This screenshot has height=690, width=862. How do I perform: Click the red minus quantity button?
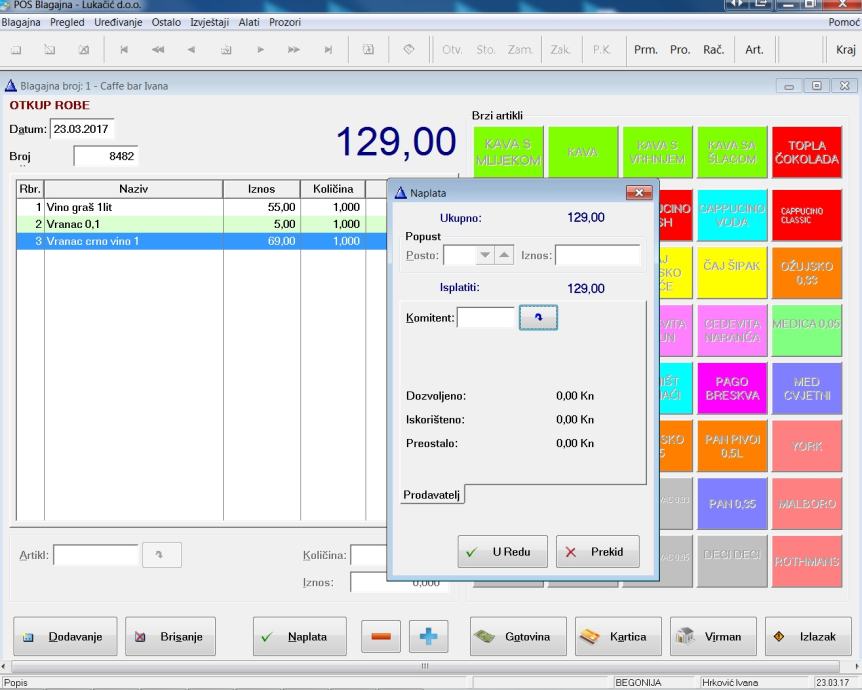pyautogui.click(x=381, y=636)
